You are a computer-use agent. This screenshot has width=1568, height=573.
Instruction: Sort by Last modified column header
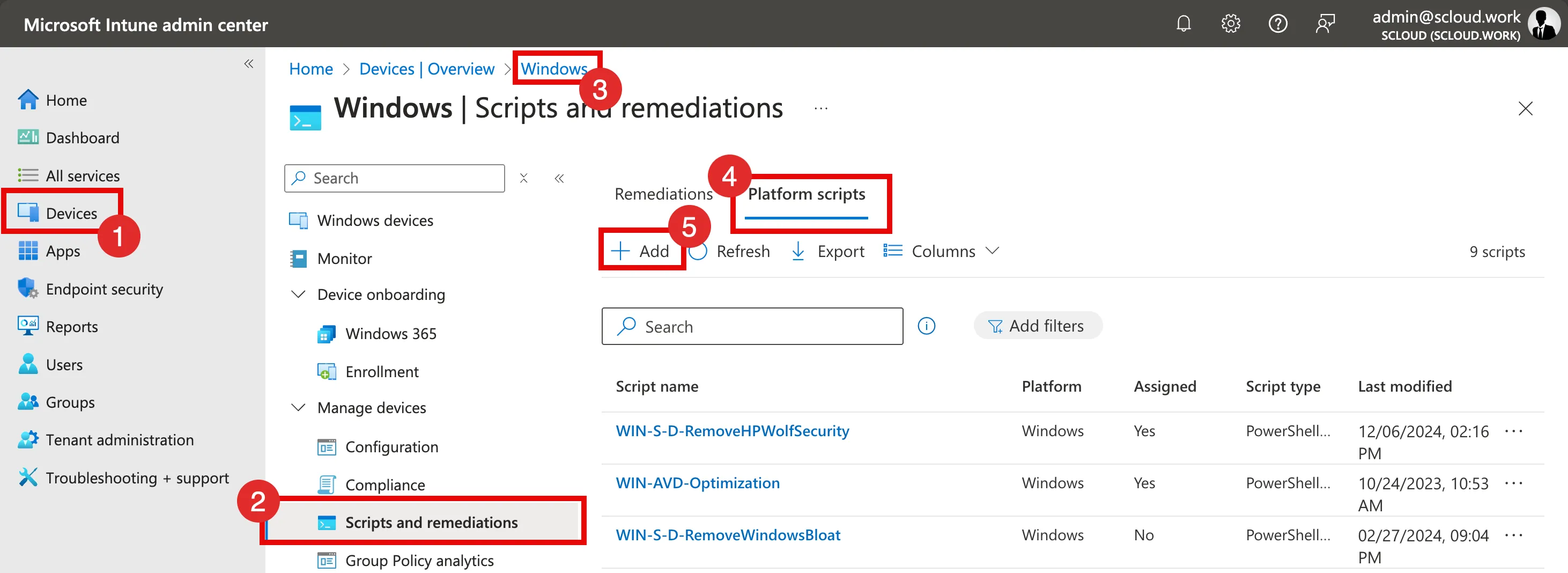[1404, 386]
